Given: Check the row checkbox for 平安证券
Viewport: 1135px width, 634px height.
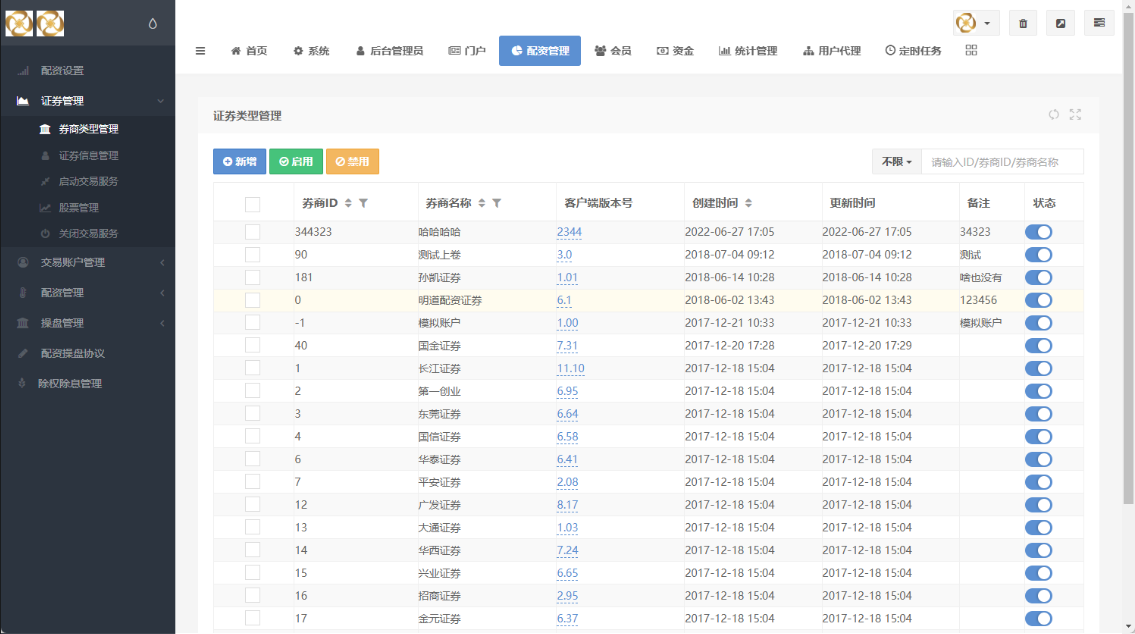Looking at the screenshot, I should pos(252,482).
